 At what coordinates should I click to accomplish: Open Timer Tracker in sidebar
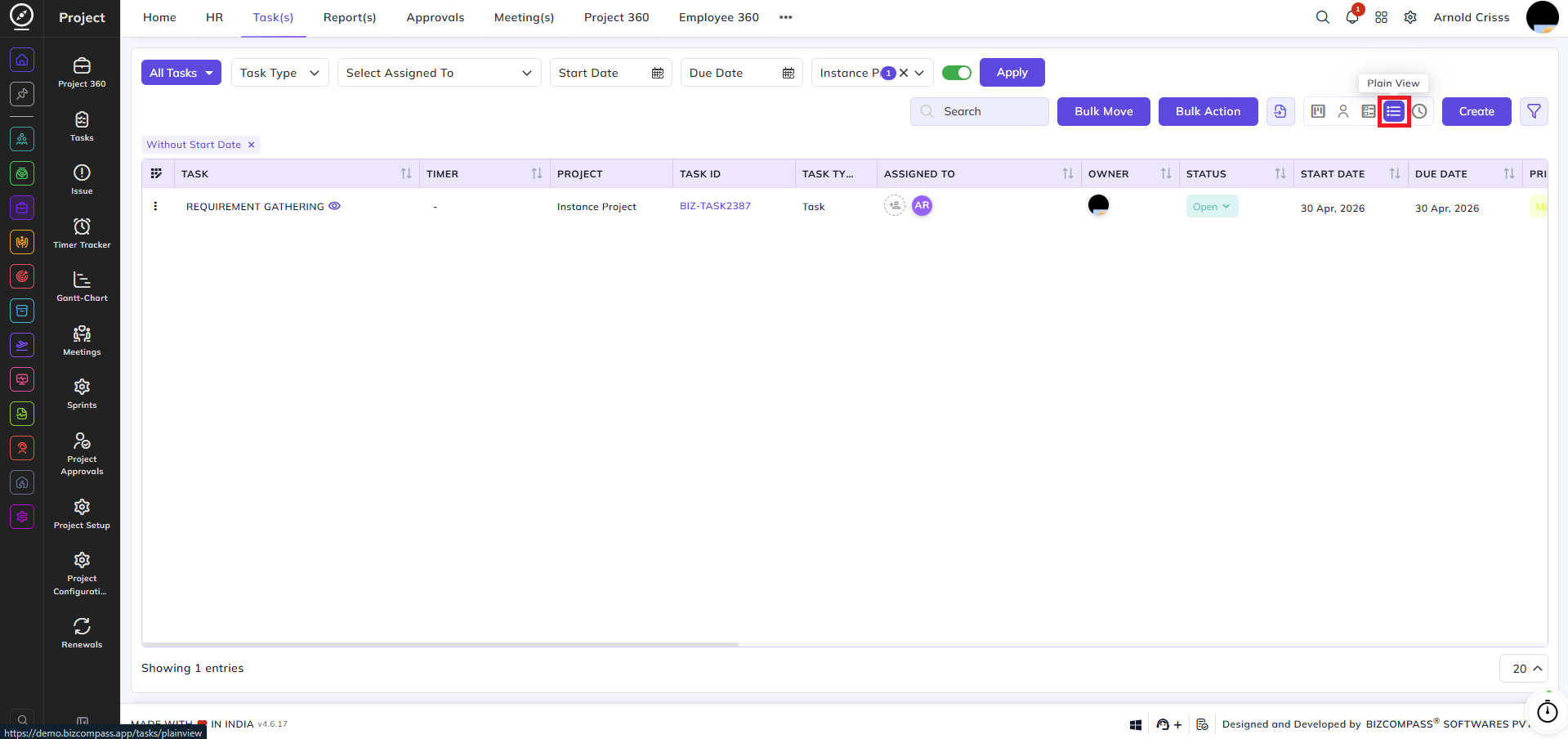coord(82,234)
